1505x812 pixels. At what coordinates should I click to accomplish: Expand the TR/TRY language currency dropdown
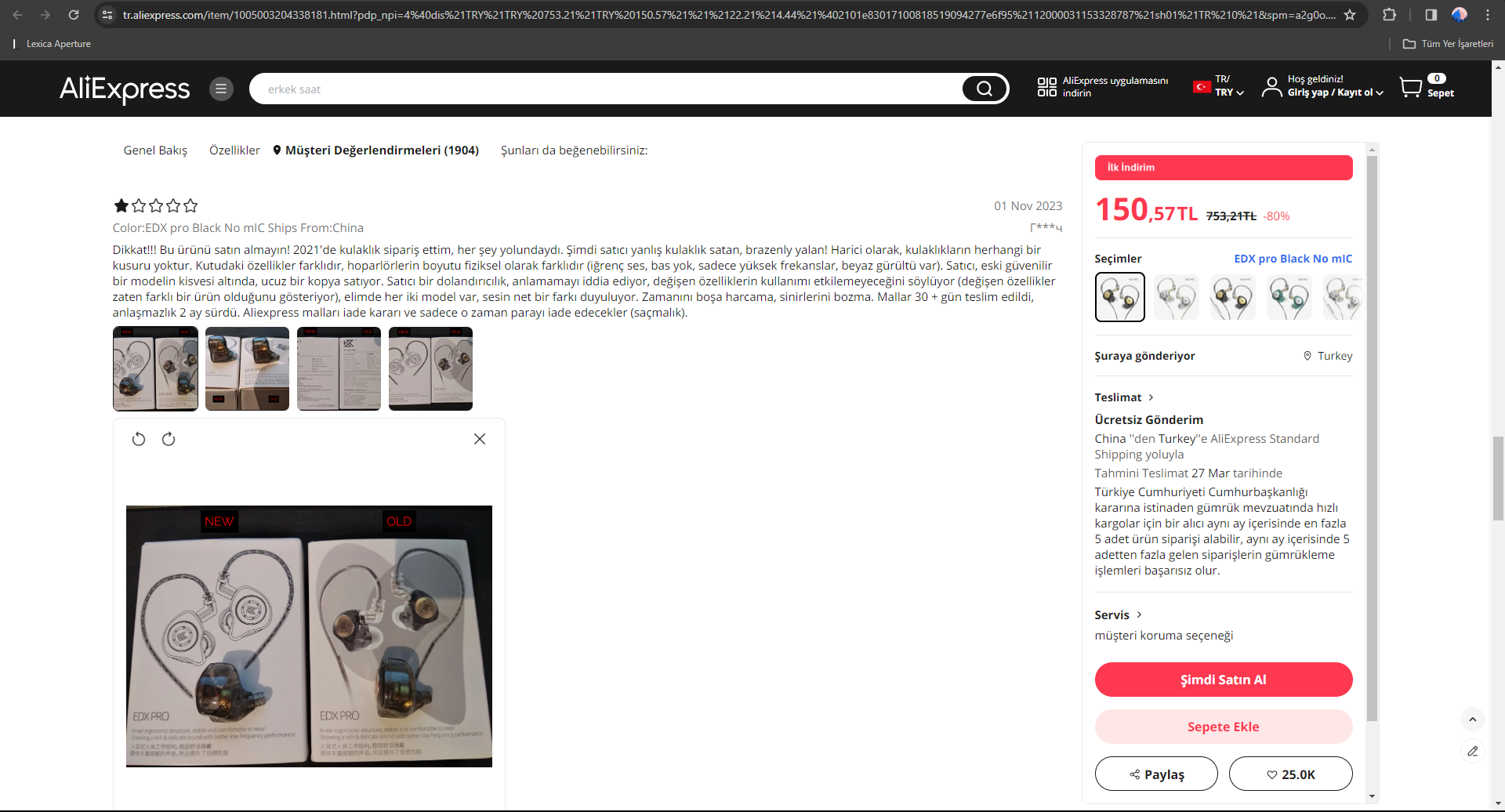coord(1219,86)
